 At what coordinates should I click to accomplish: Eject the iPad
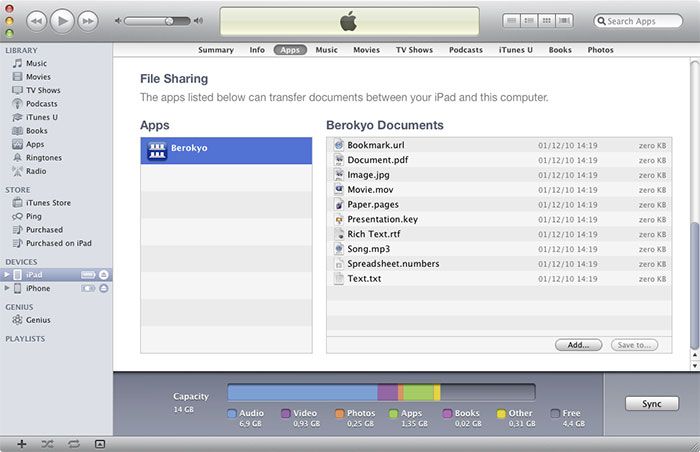coord(104,275)
